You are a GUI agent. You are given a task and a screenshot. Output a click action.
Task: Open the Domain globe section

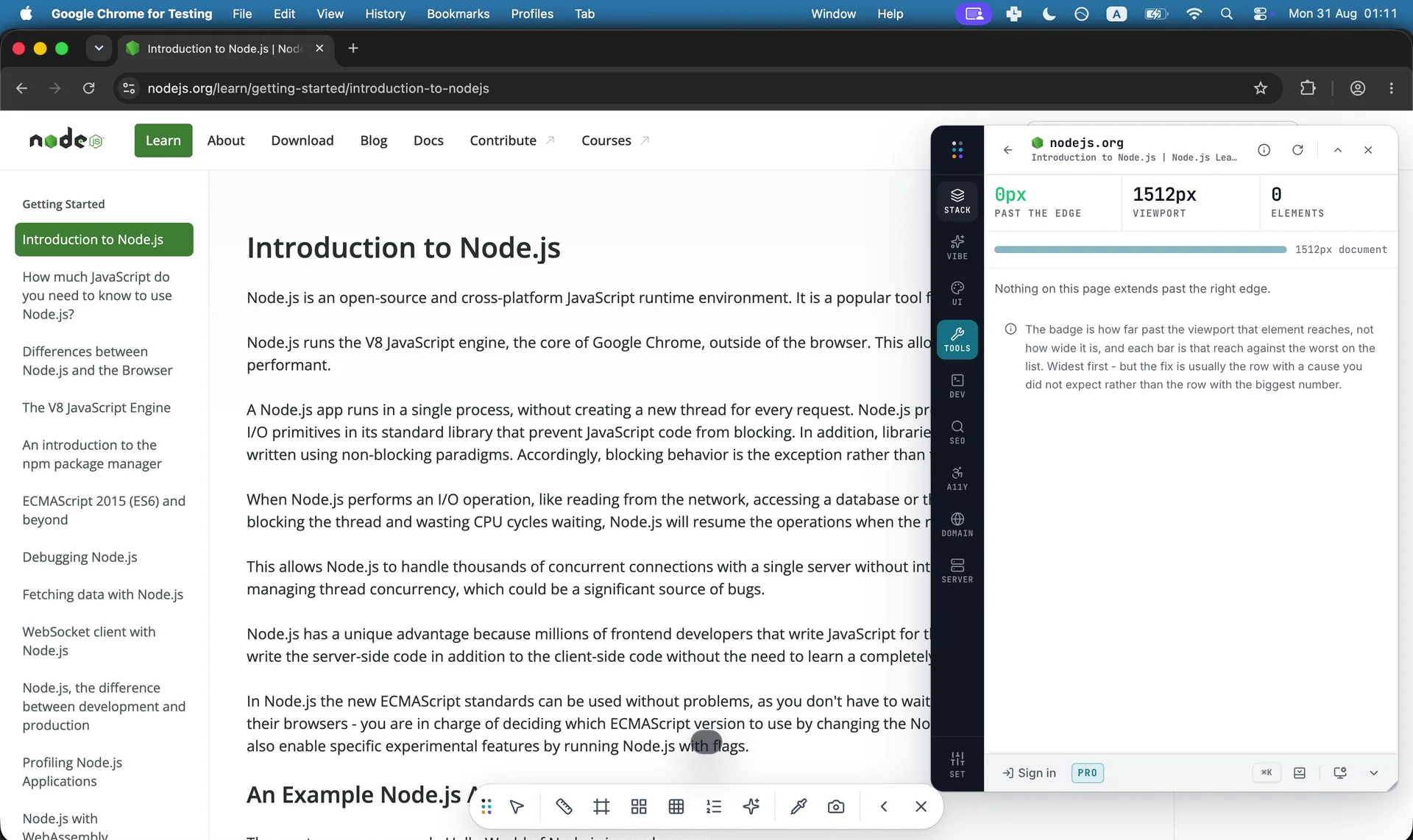957,525
